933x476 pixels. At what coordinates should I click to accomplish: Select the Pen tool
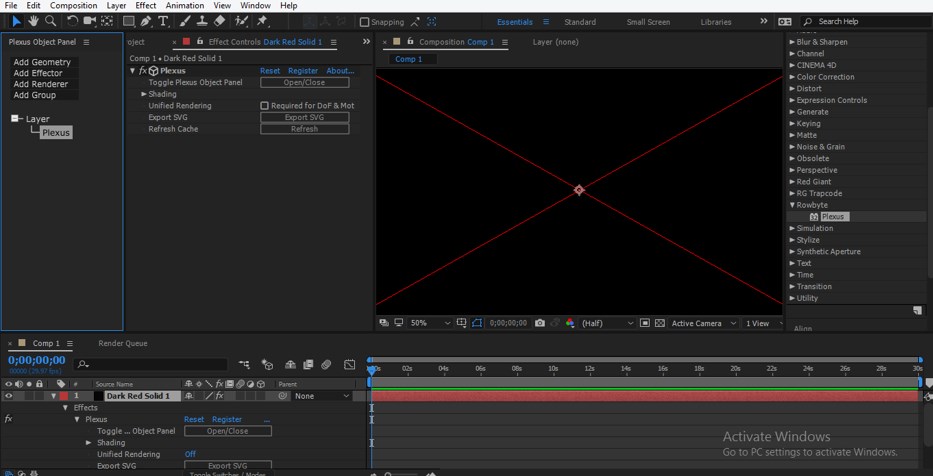click(x=146, y=21)
